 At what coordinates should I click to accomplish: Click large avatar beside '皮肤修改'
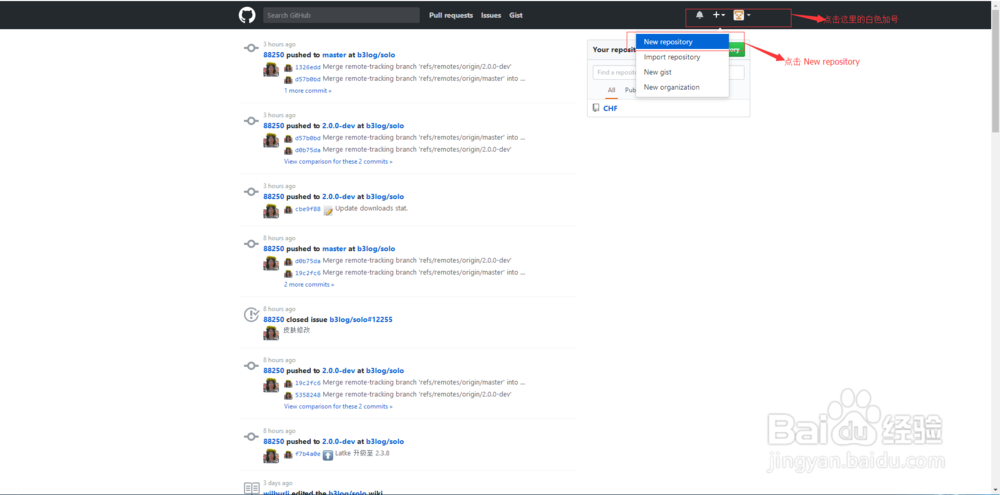tap(271, 333)
